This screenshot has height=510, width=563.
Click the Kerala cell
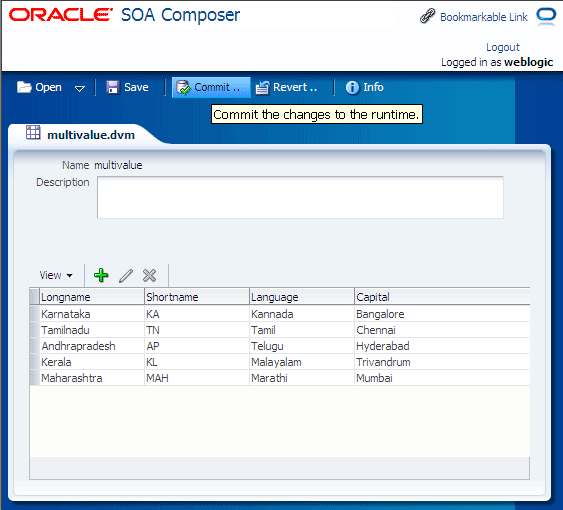pyautogui.click(x=92, y=362)
